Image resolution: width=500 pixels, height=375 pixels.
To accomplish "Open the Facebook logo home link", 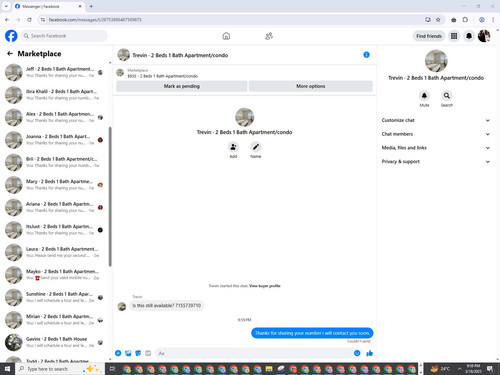I will pyautogui.click(x=11, y=36).
